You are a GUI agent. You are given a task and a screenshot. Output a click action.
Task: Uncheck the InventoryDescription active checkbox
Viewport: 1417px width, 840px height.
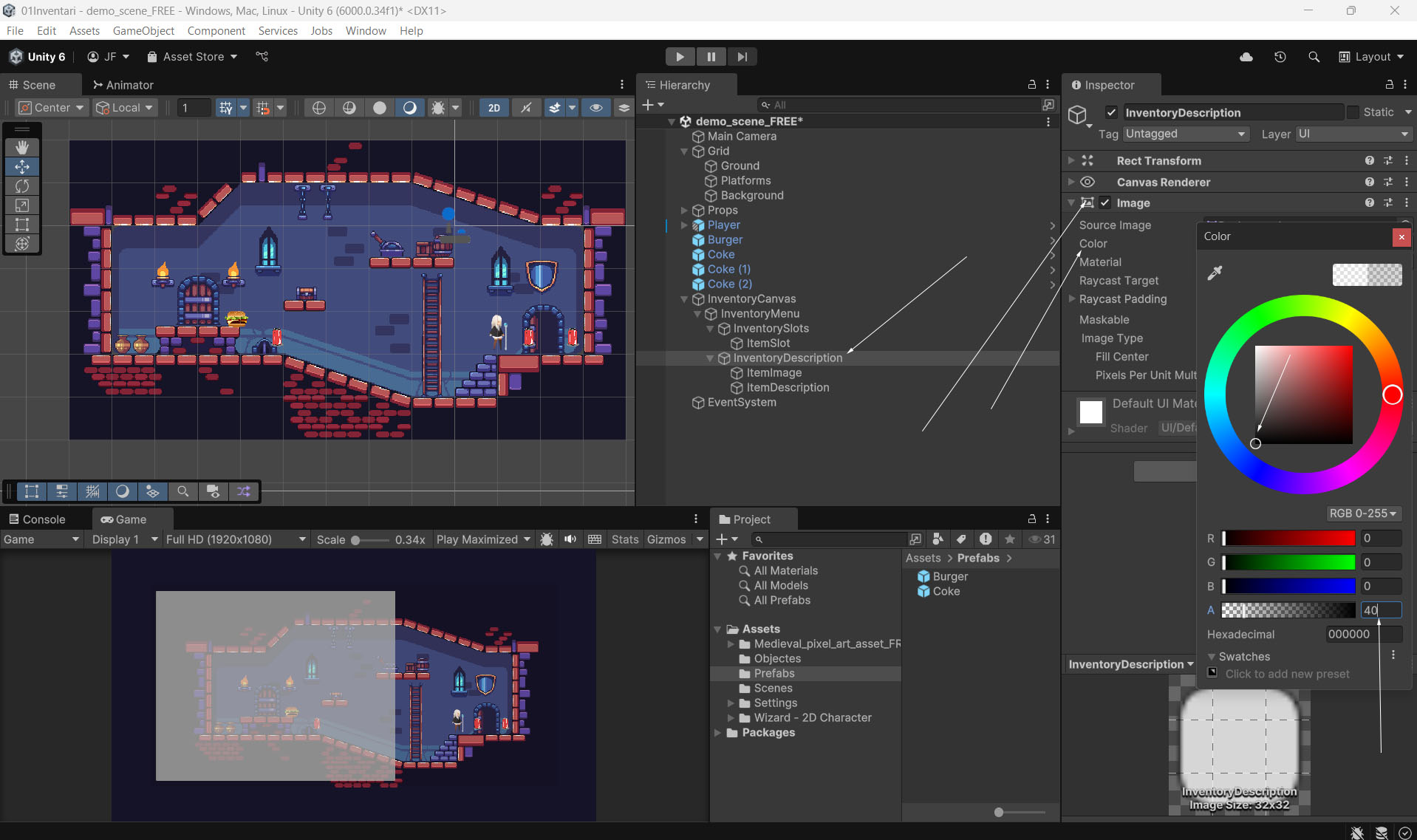click(1111, 112)
